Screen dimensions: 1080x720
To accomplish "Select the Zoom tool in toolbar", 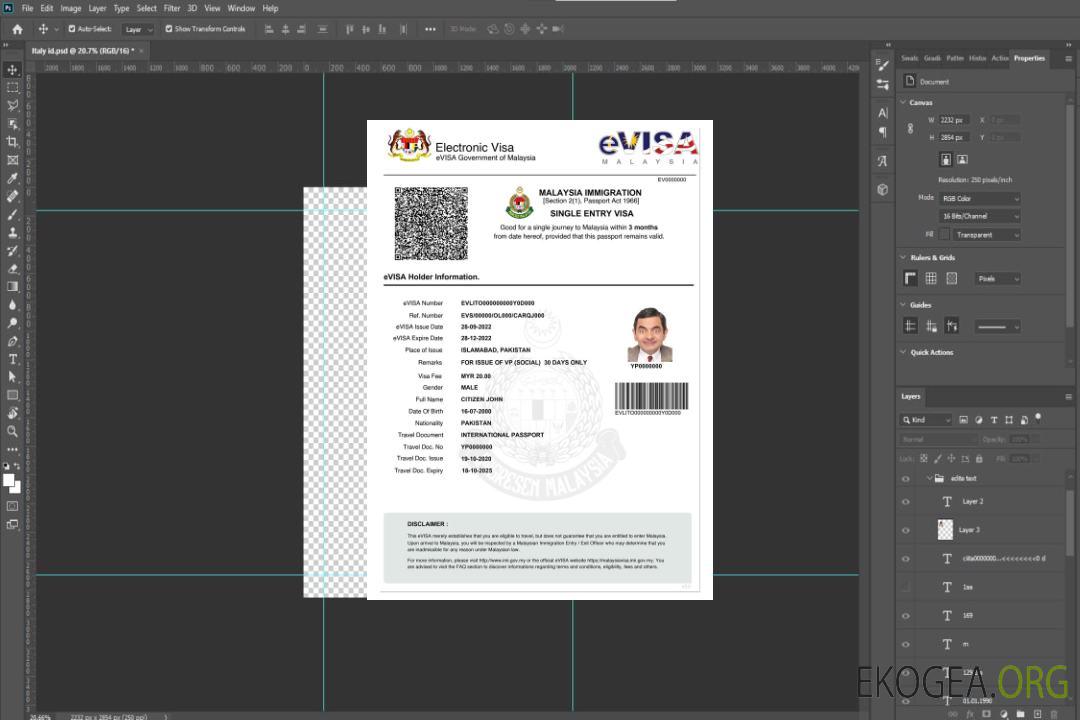I will [12, 431].
